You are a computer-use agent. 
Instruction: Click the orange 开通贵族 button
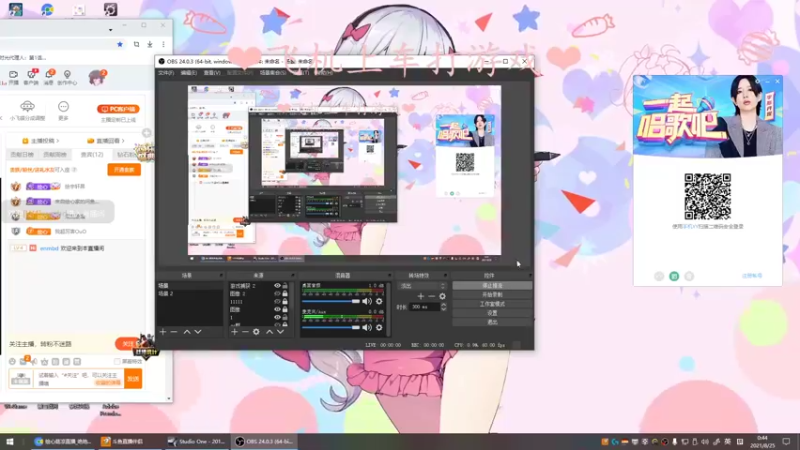click(x=124, y=169)
